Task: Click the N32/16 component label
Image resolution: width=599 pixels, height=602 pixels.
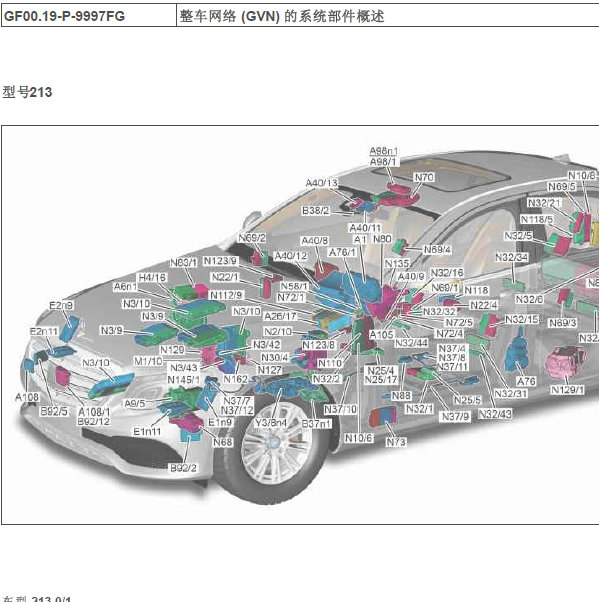Action: coord(447,273)
